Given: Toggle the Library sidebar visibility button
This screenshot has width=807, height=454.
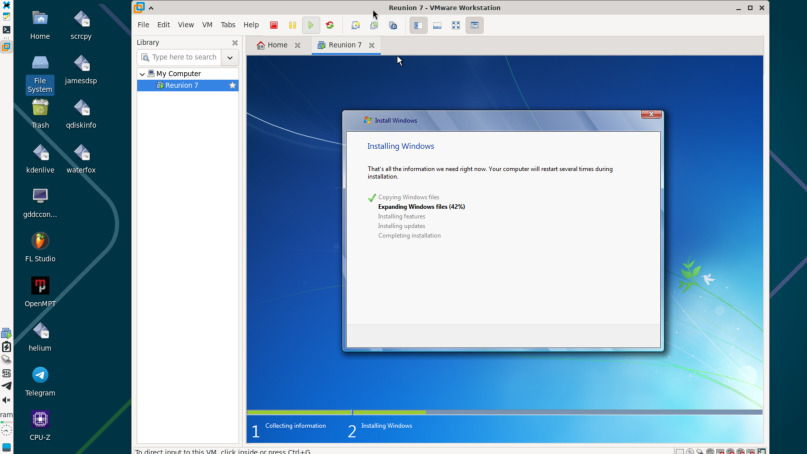Looking at the screenshot, I should tap(418, 25).
